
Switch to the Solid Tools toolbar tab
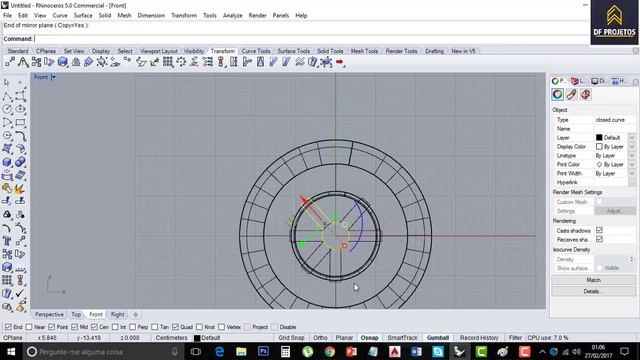(x=330, y=51)
